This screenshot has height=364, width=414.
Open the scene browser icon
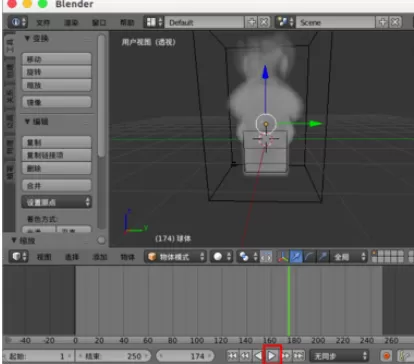pos(285,22)
